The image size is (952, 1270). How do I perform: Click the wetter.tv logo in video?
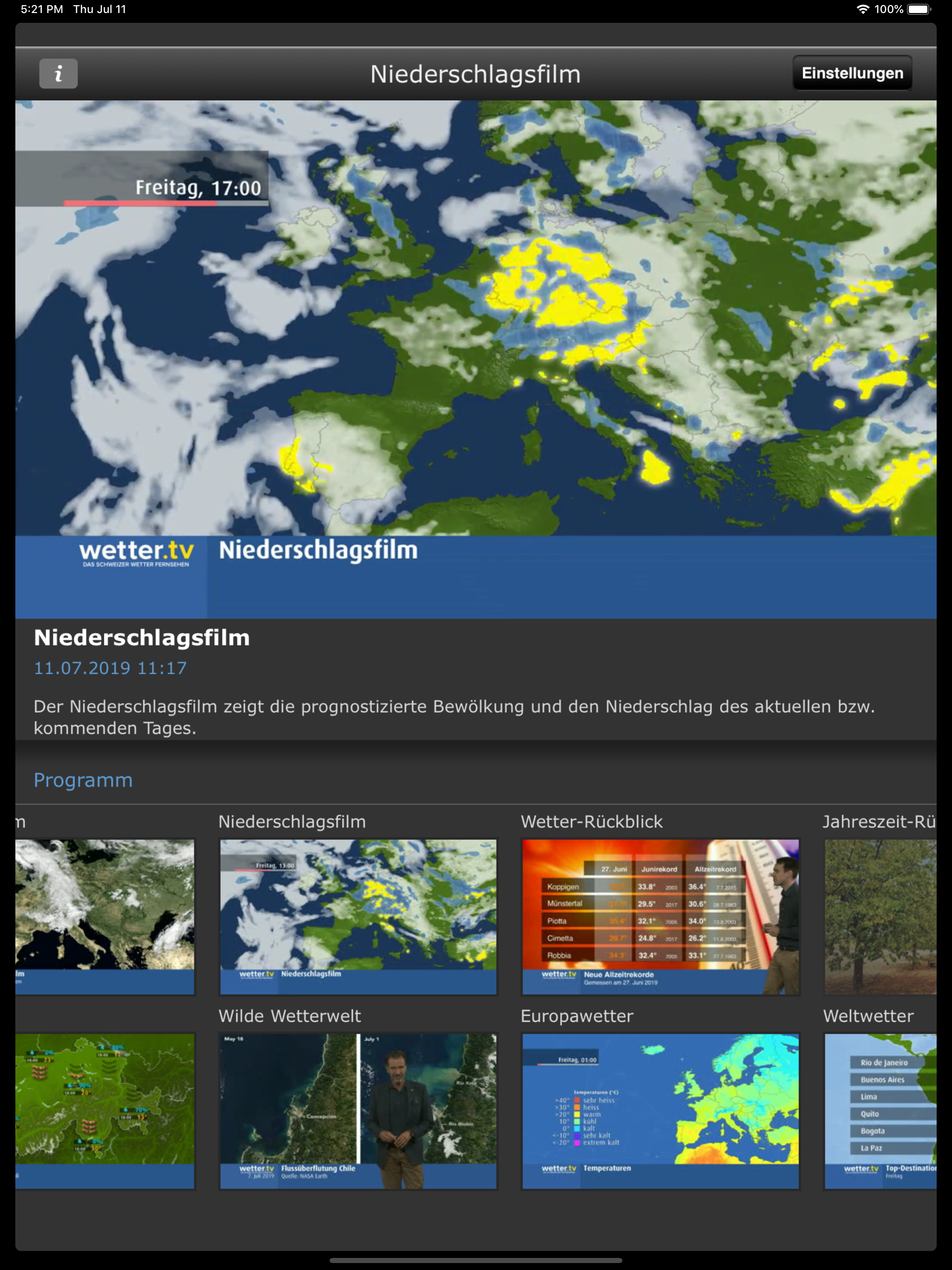137,552
